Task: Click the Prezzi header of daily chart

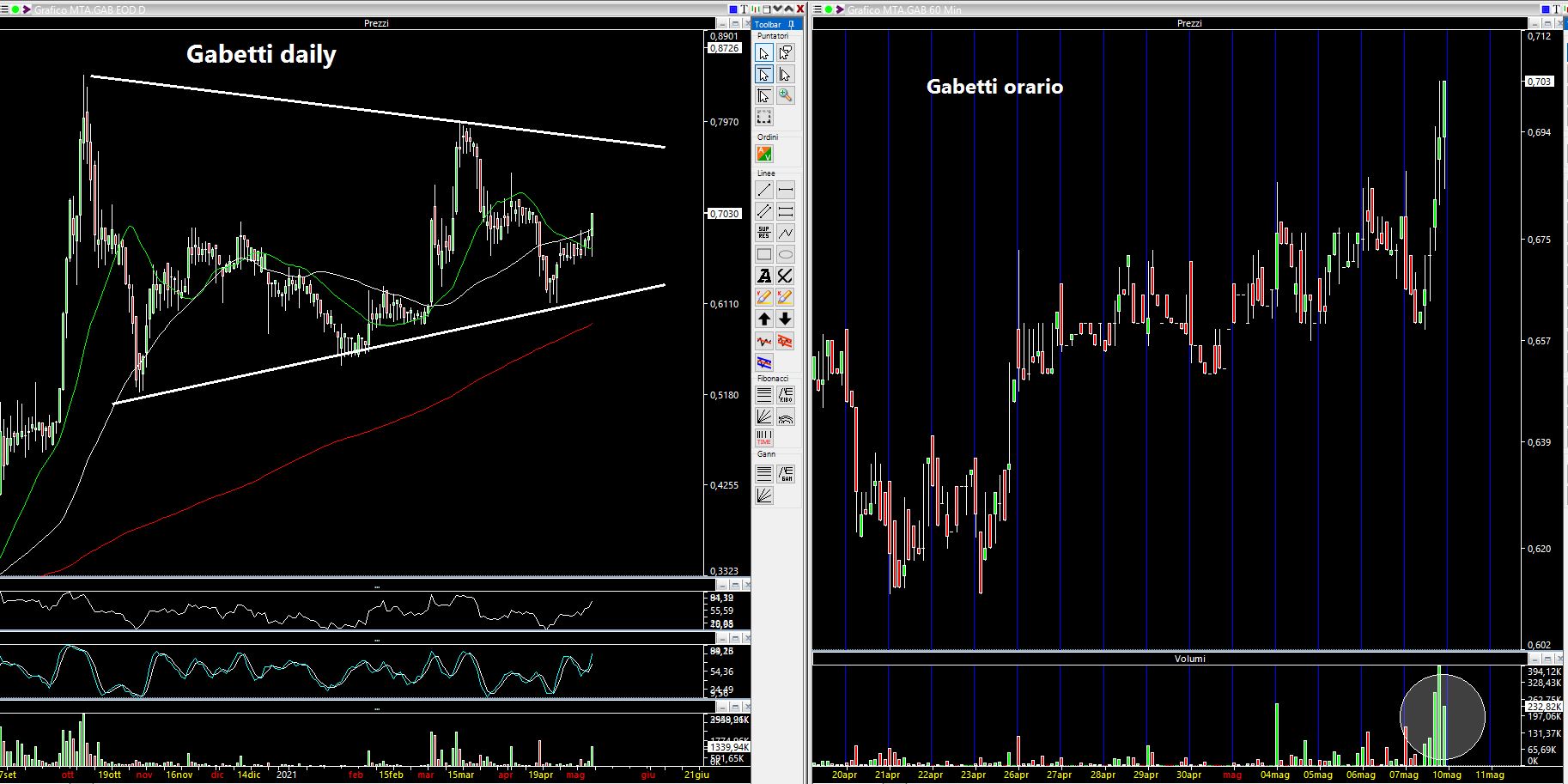Action: (x=376, y=23)
